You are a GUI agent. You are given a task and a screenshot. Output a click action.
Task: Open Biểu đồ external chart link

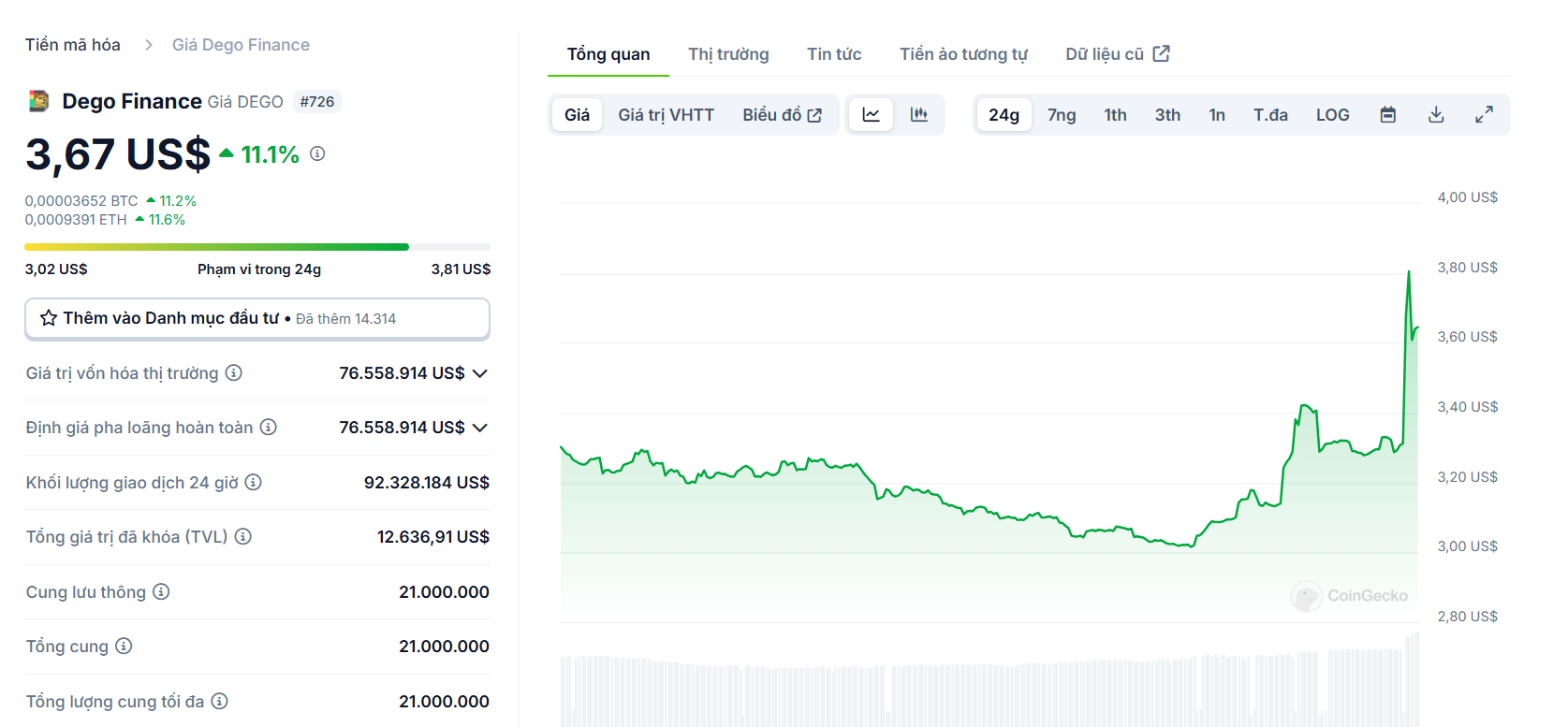783,115
